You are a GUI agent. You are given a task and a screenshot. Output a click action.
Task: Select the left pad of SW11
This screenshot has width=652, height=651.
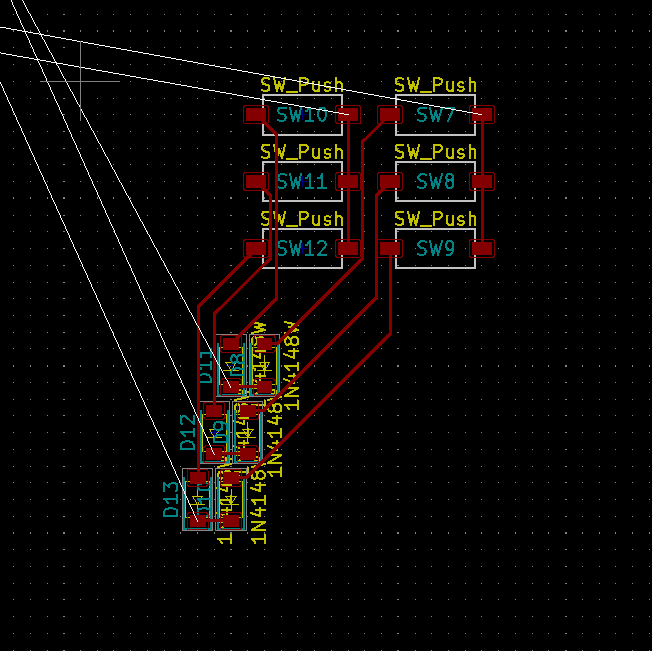(x=256, y=181)
